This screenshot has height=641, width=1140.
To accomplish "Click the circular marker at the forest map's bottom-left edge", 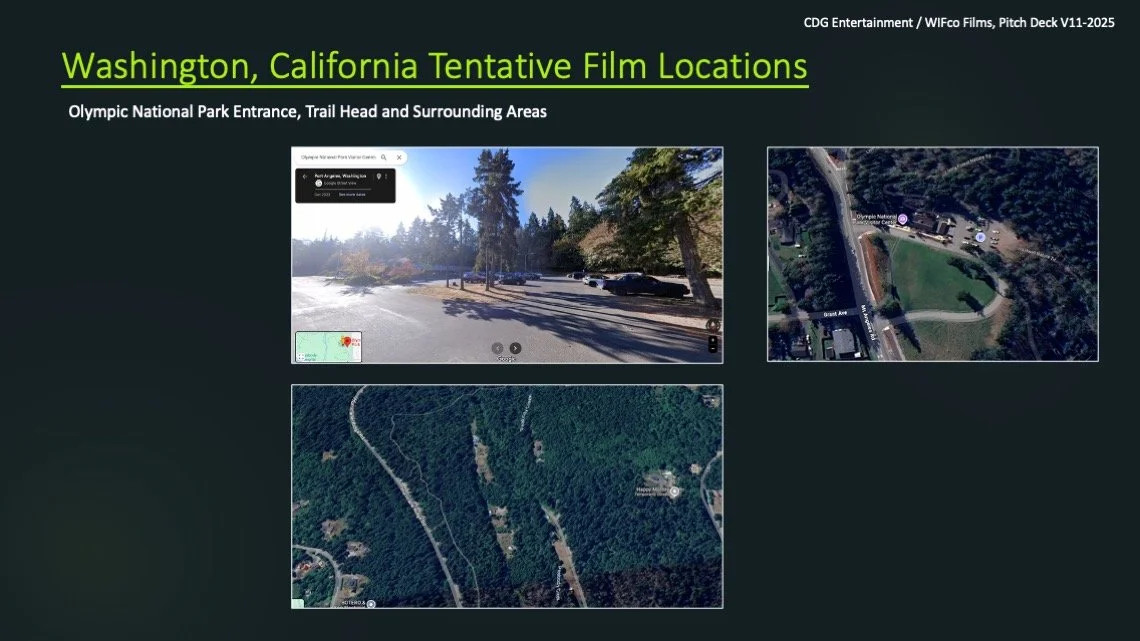I will coord(372,604).
